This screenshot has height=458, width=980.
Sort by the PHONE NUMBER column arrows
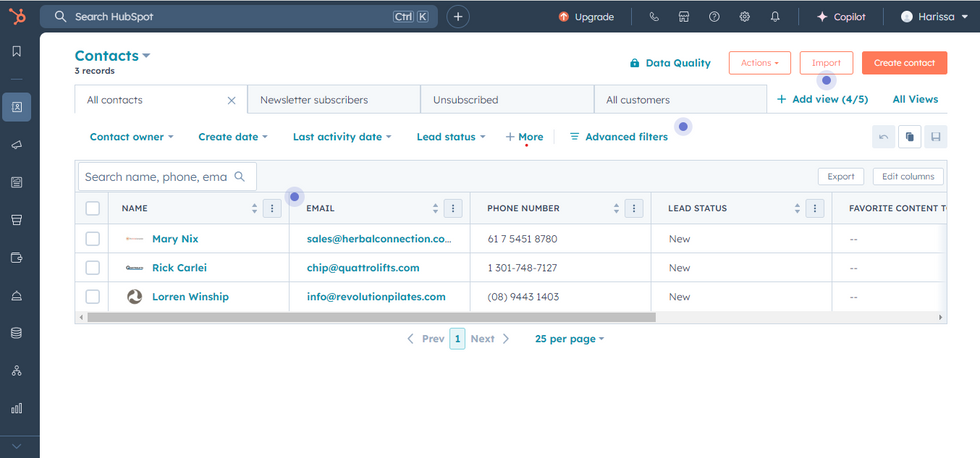[x=616, y=209]
